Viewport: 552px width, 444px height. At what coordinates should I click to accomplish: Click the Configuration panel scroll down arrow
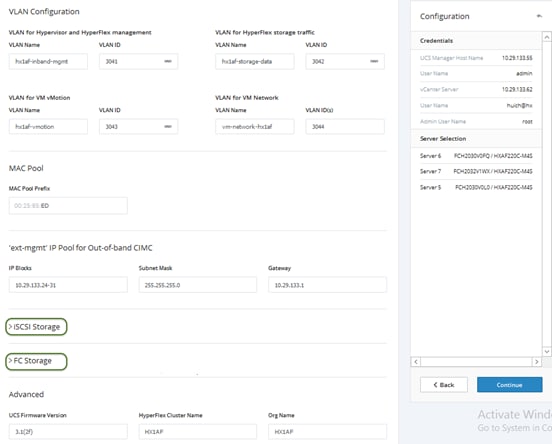pyautogui.click(x=546, y=351)
